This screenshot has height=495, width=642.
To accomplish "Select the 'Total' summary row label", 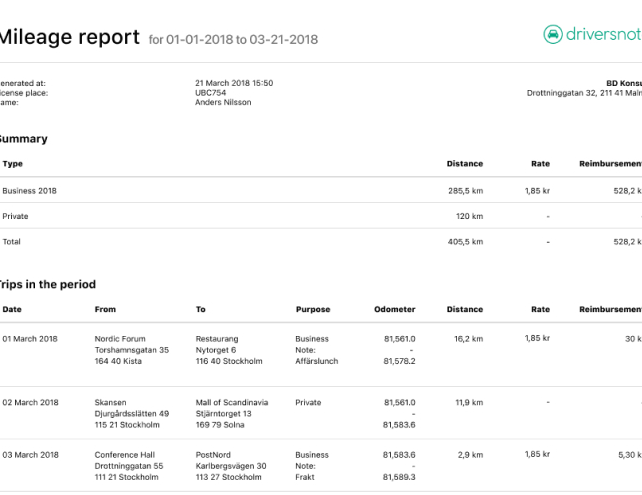I will point(11,242).
